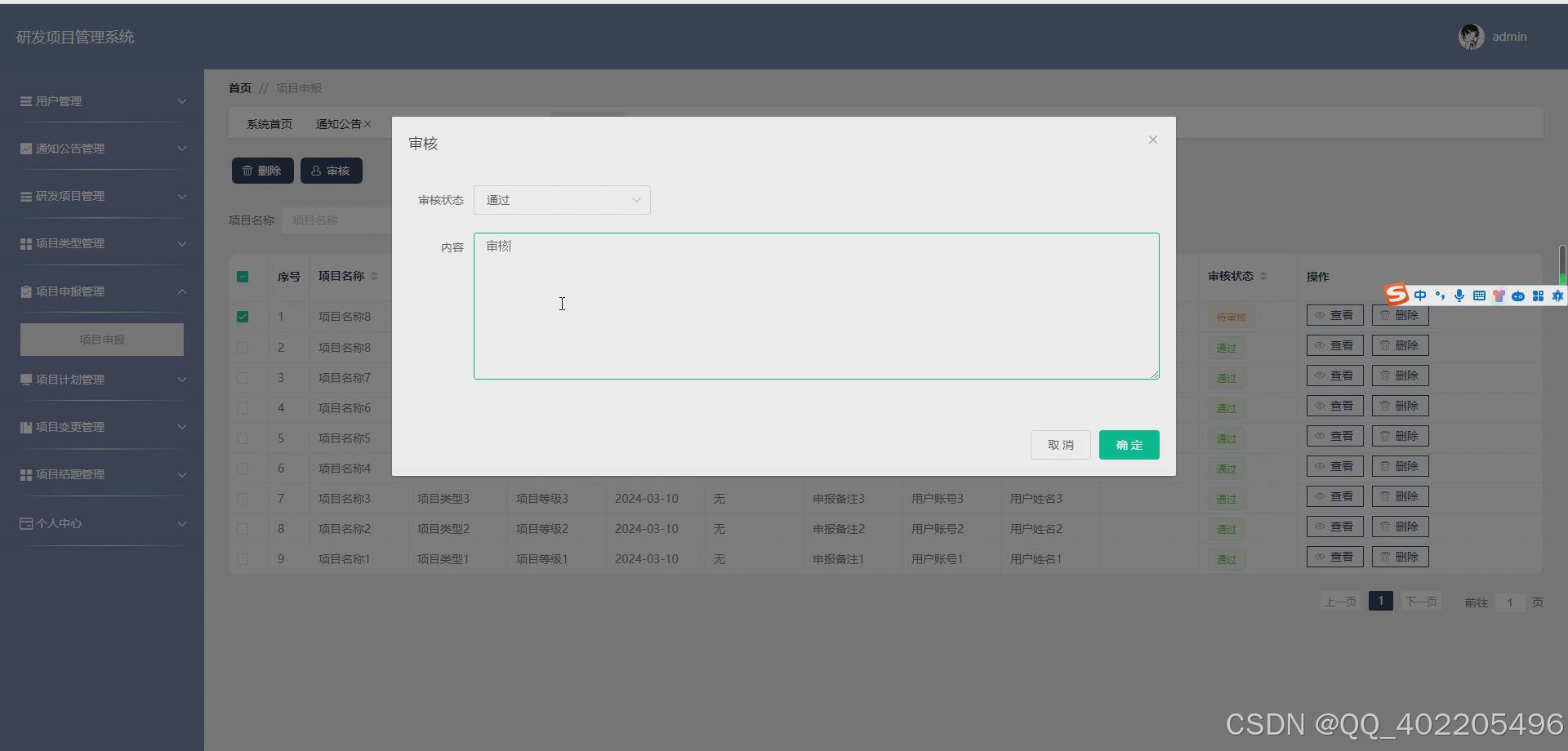The image size is (1568, 751).
Task: Click the 取消 cancel button
Action: click(1060, 445)
